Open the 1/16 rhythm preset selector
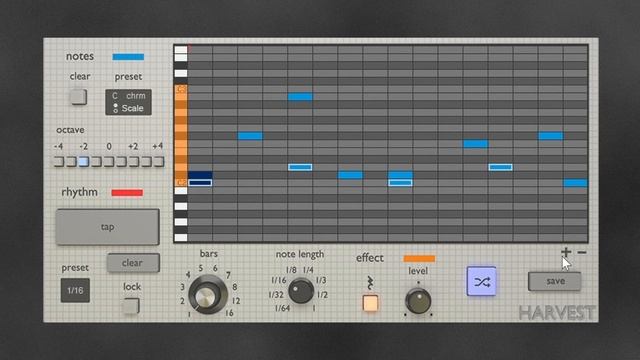 75,290
